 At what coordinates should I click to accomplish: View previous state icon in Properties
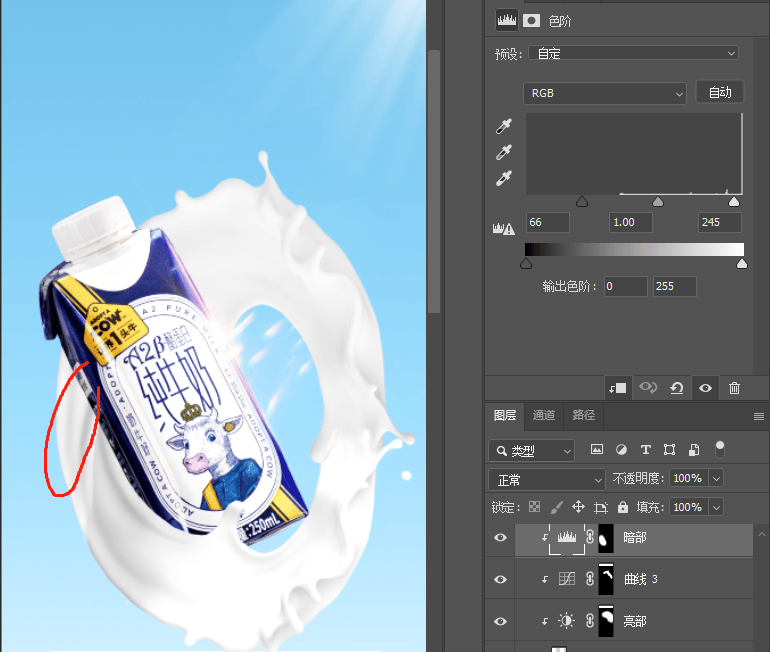(x=648, y=388)
